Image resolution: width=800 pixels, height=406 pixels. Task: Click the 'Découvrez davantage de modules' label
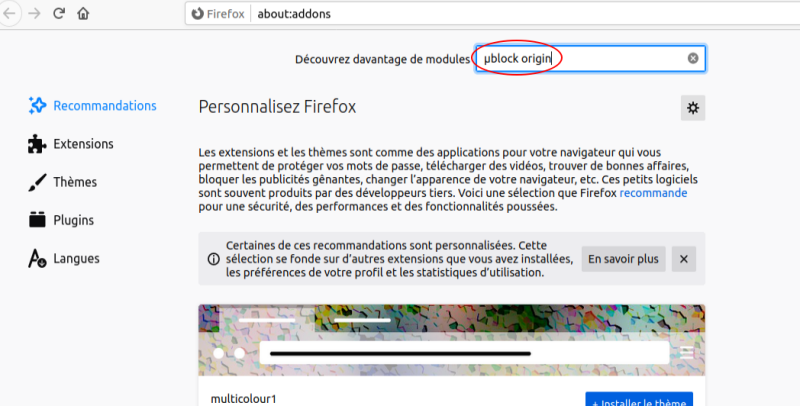(382, 59)
